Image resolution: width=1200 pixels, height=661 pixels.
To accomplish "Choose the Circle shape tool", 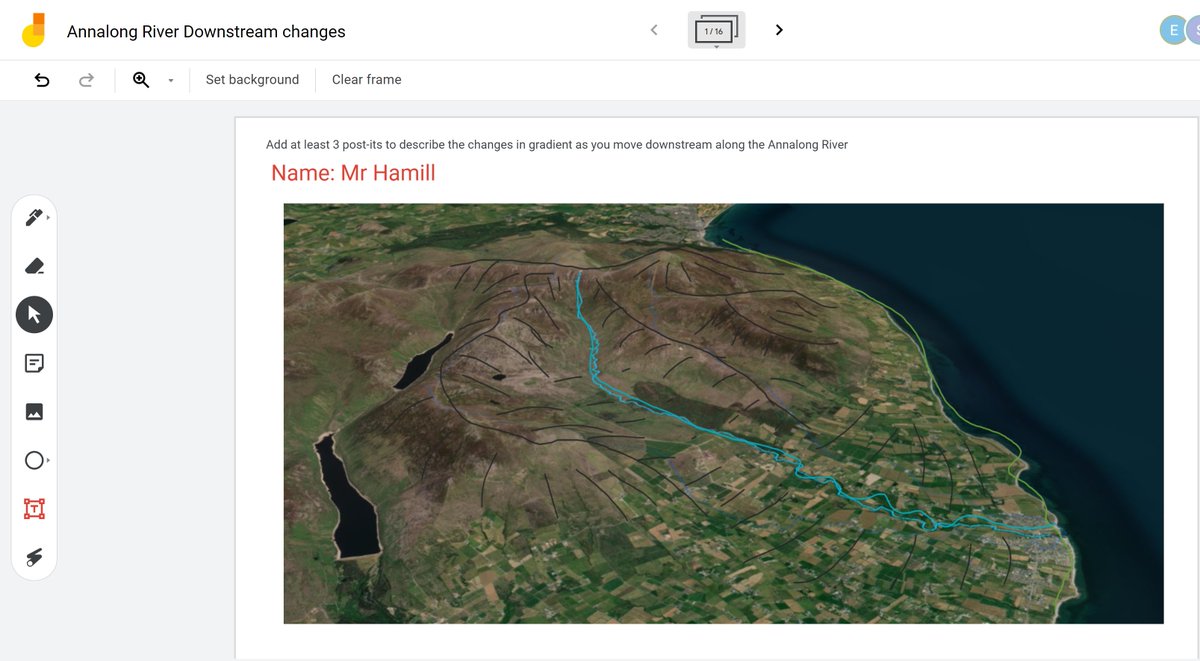I will click(x=33, y=460).
